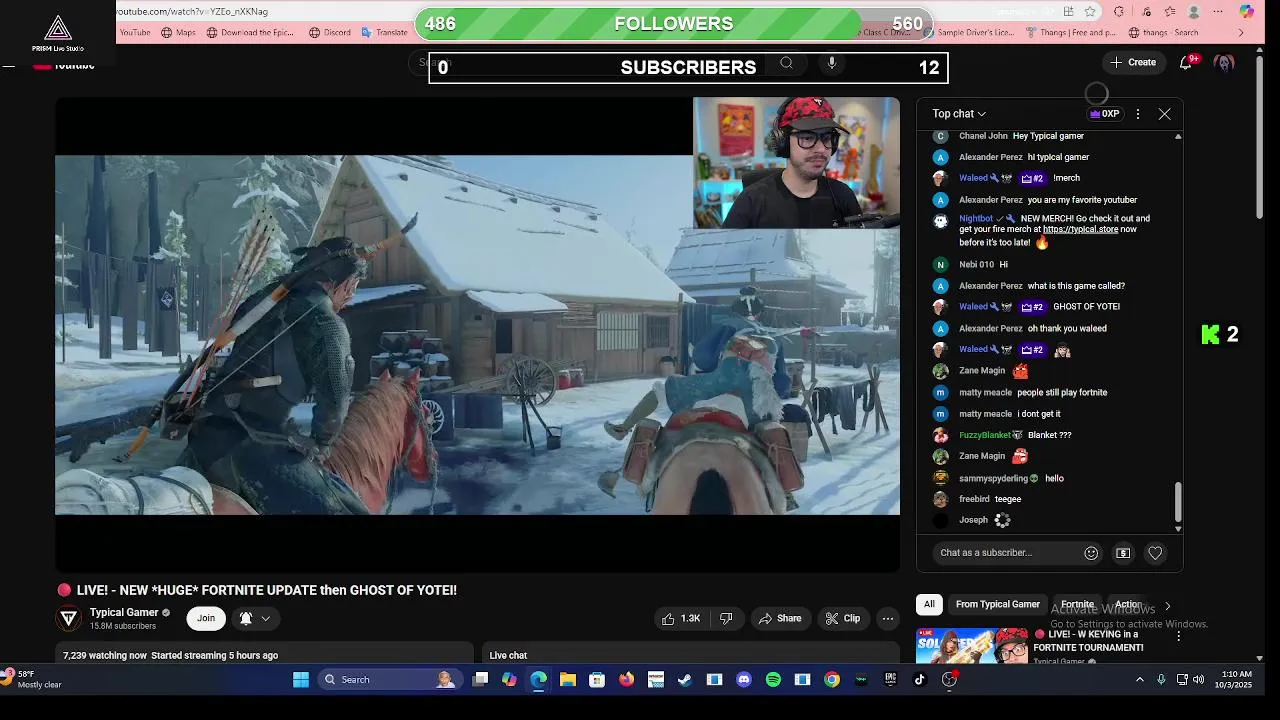Screen dimensions: 1280x720
Task: Click Typical Gamer channel avatar
Action: 68,618
